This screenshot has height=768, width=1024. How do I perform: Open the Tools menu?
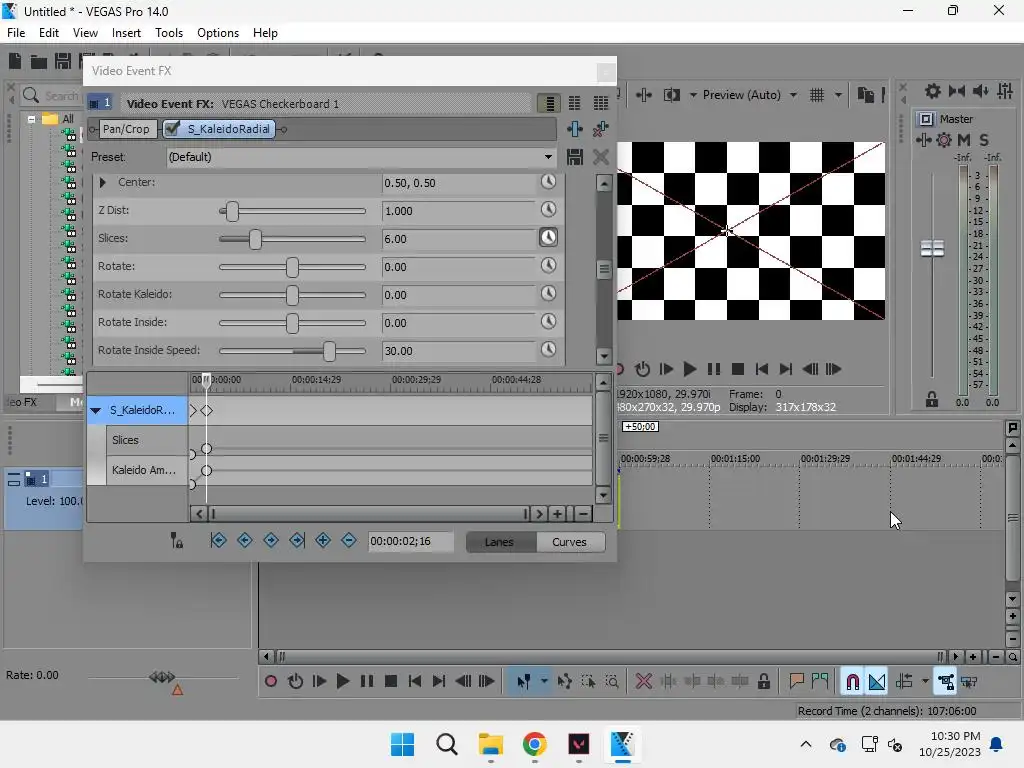pos(168,33)
